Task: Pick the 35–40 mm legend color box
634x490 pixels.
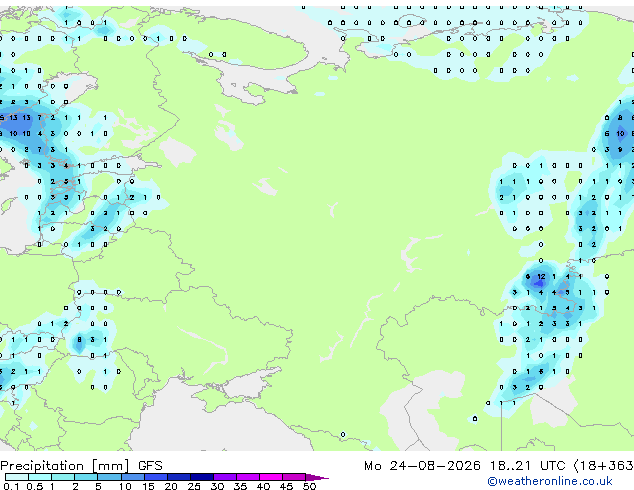Action: pos(248,477)
